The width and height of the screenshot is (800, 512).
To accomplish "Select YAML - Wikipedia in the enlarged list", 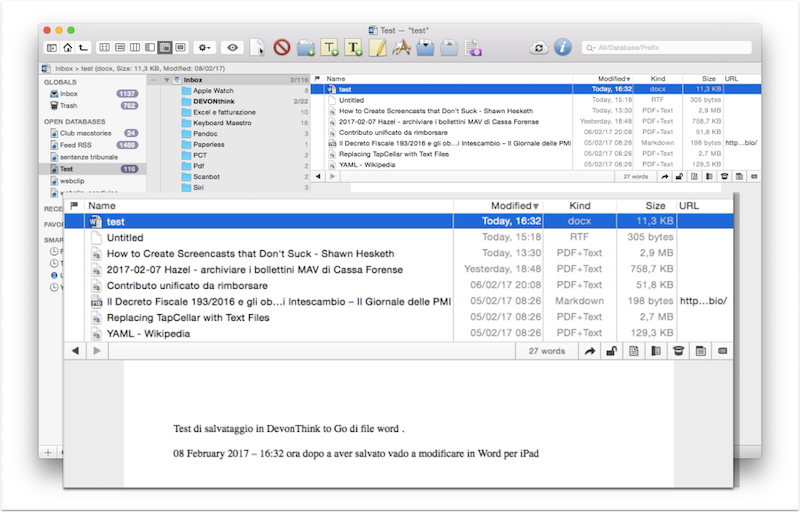I will [398, 334].
